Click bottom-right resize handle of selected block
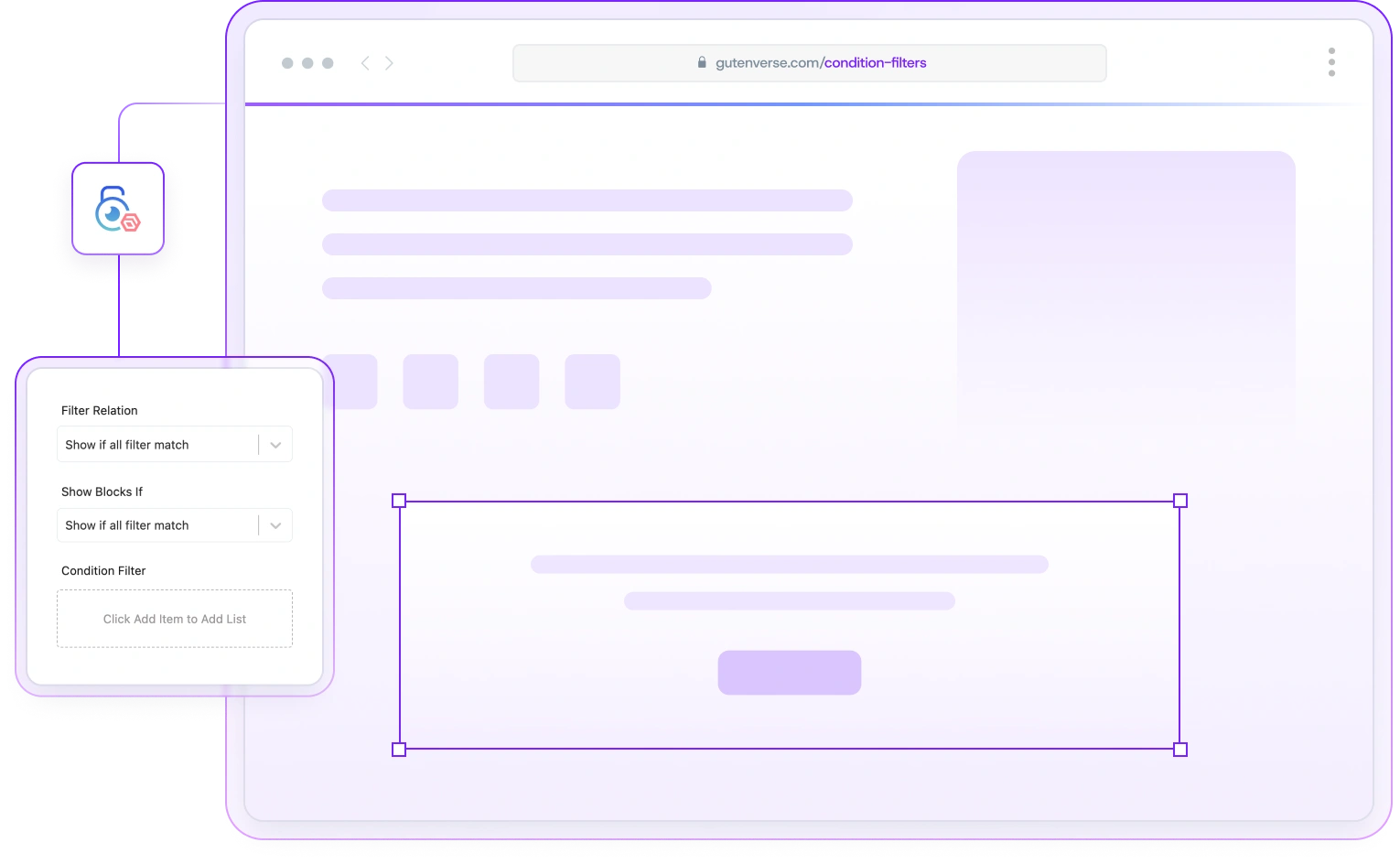This screenshot has height=864, width=1400. tap(1180, 750)
